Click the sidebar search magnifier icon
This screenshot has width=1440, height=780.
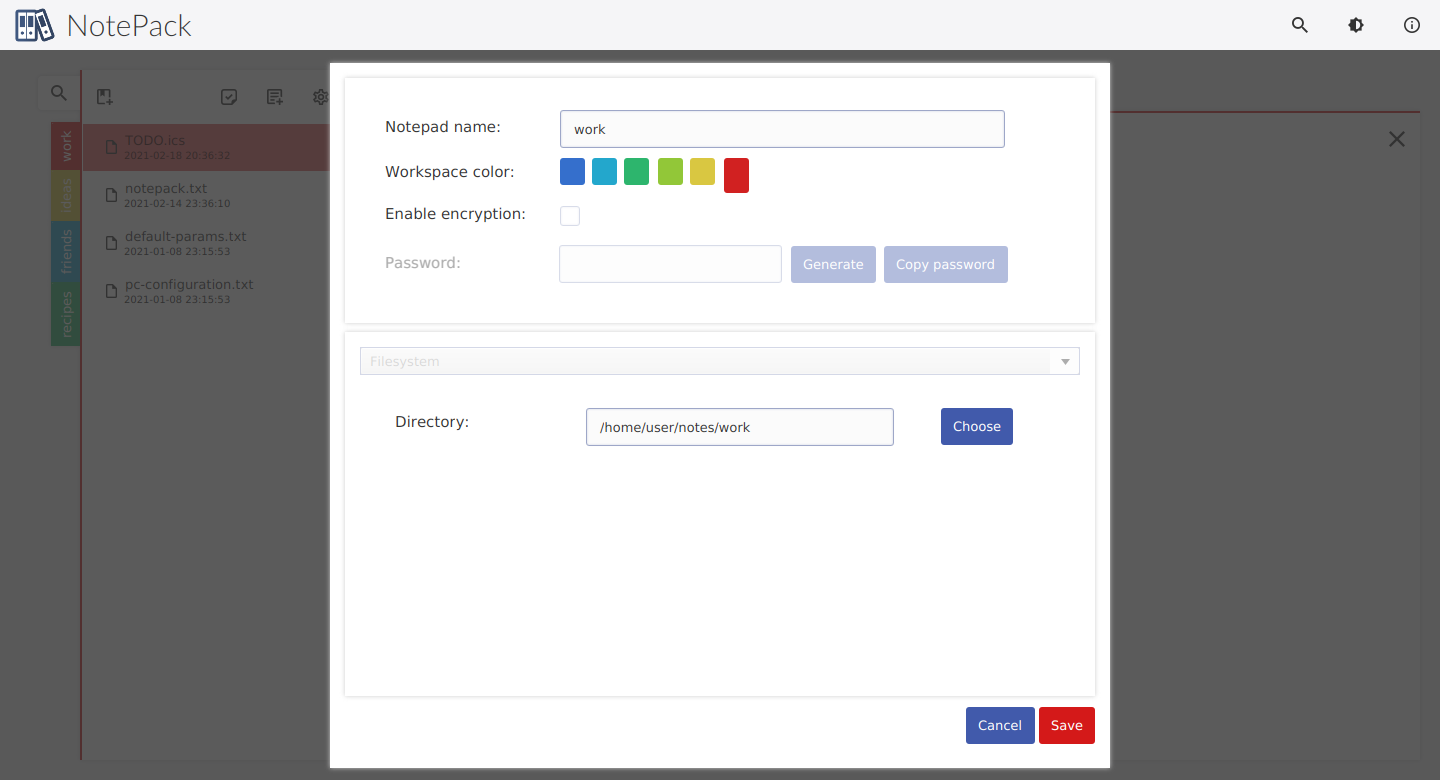point(59,93)
